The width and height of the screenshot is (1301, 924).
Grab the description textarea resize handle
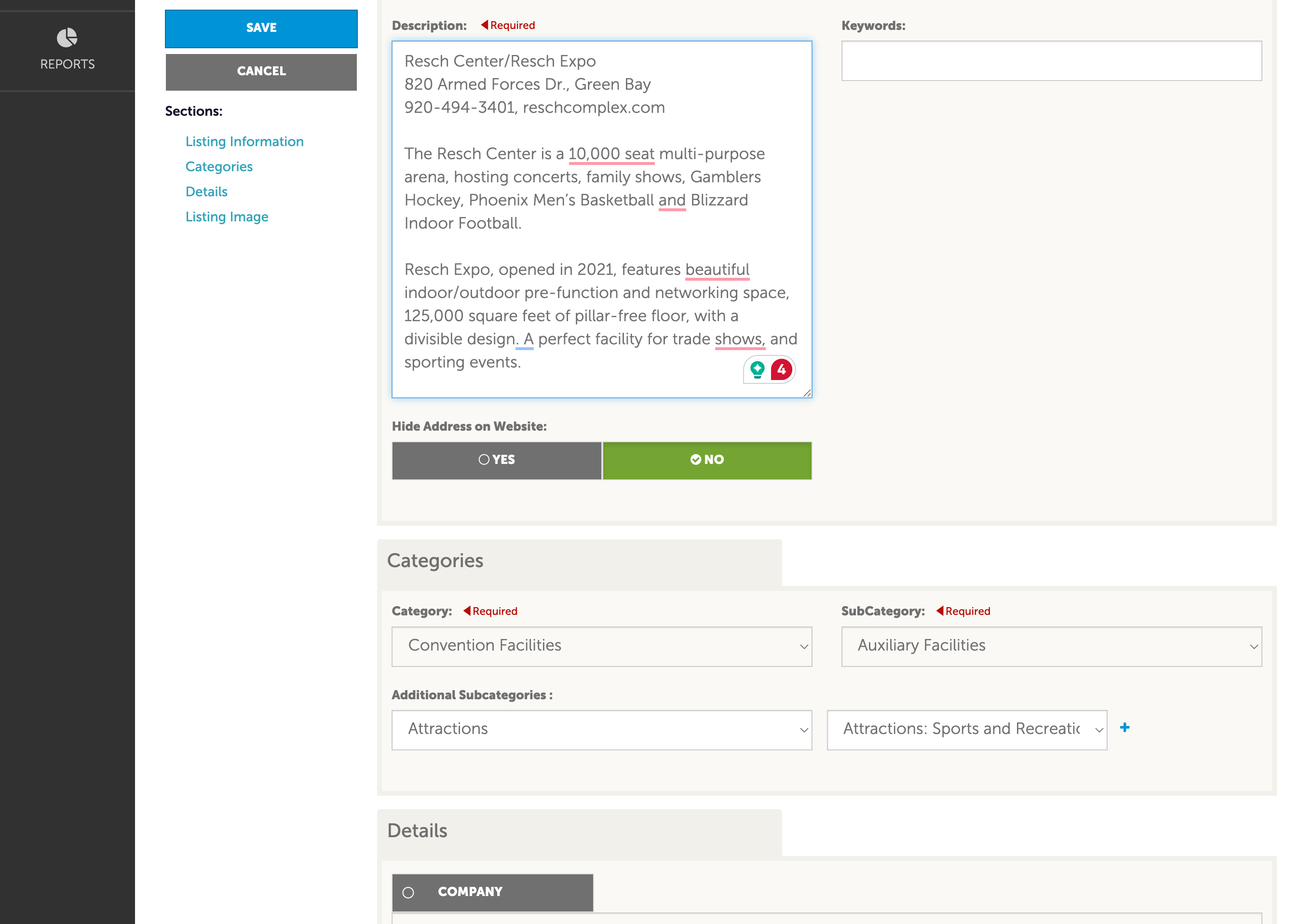pos(807,393)
